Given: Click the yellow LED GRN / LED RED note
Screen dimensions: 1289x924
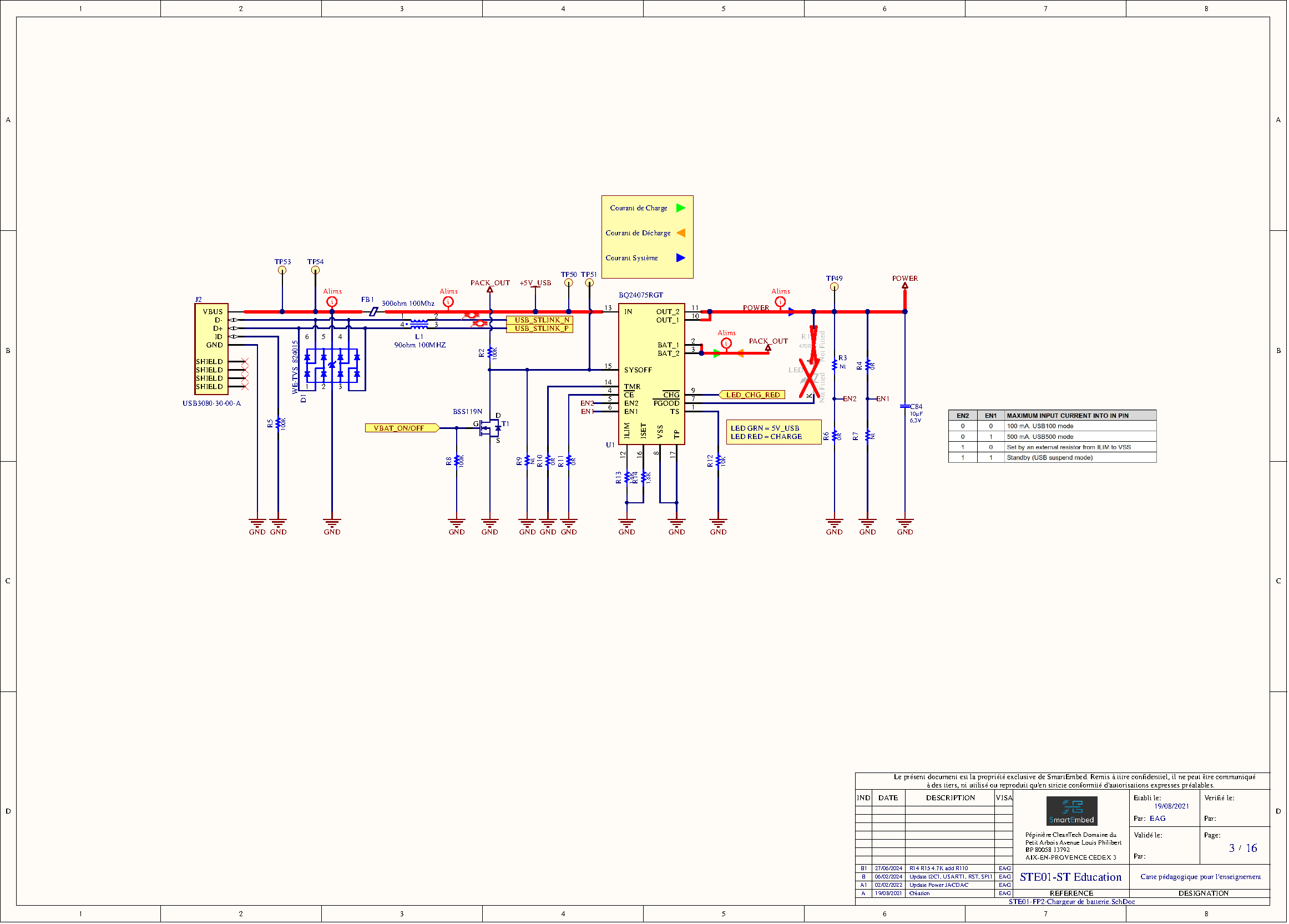Looking at the screenshot, I should point(773,432).
